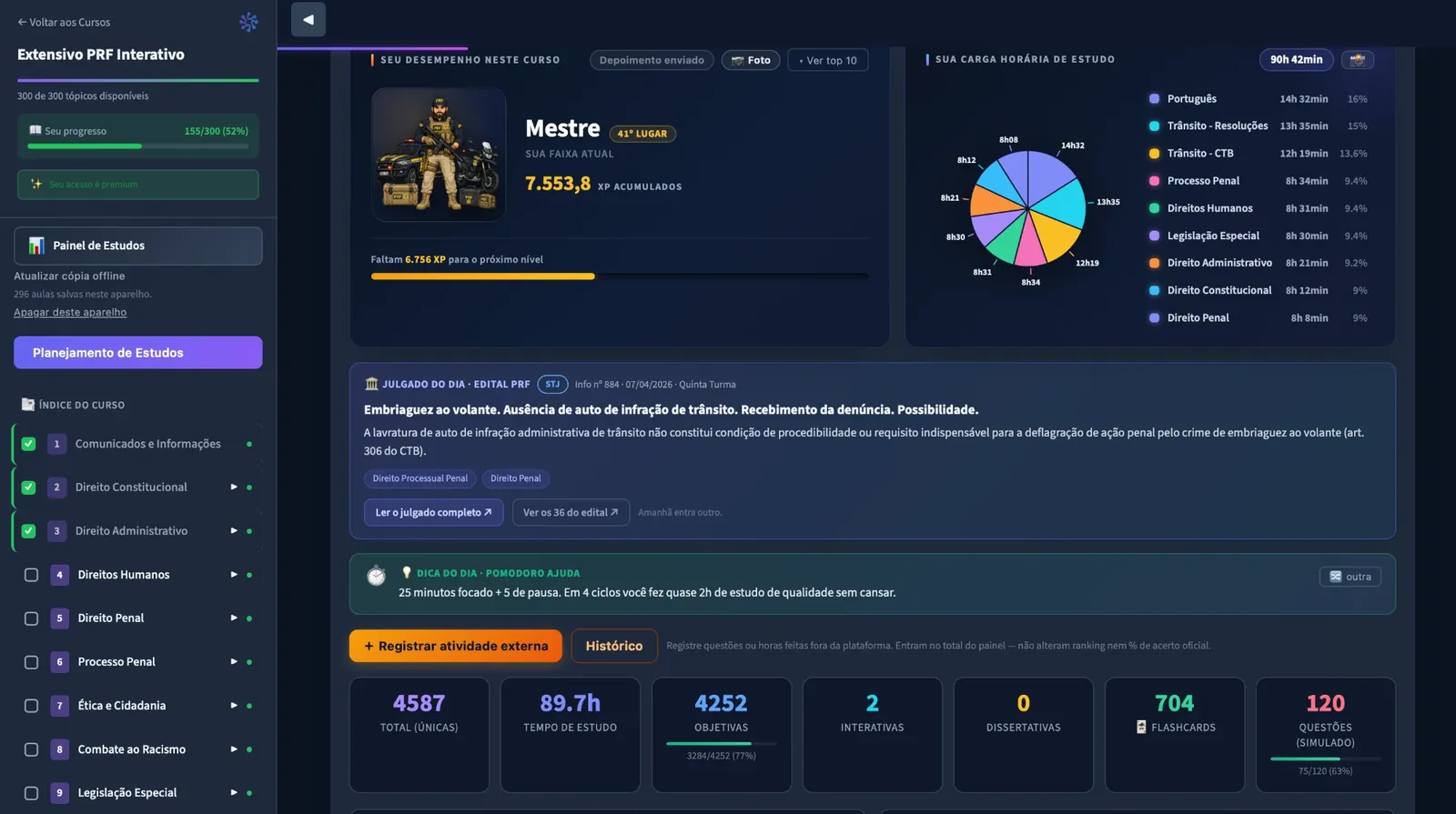This screenshot has height=814, width=1456.
Task: Click the STJ badge in Julgado do Dia
Action: 552,384
